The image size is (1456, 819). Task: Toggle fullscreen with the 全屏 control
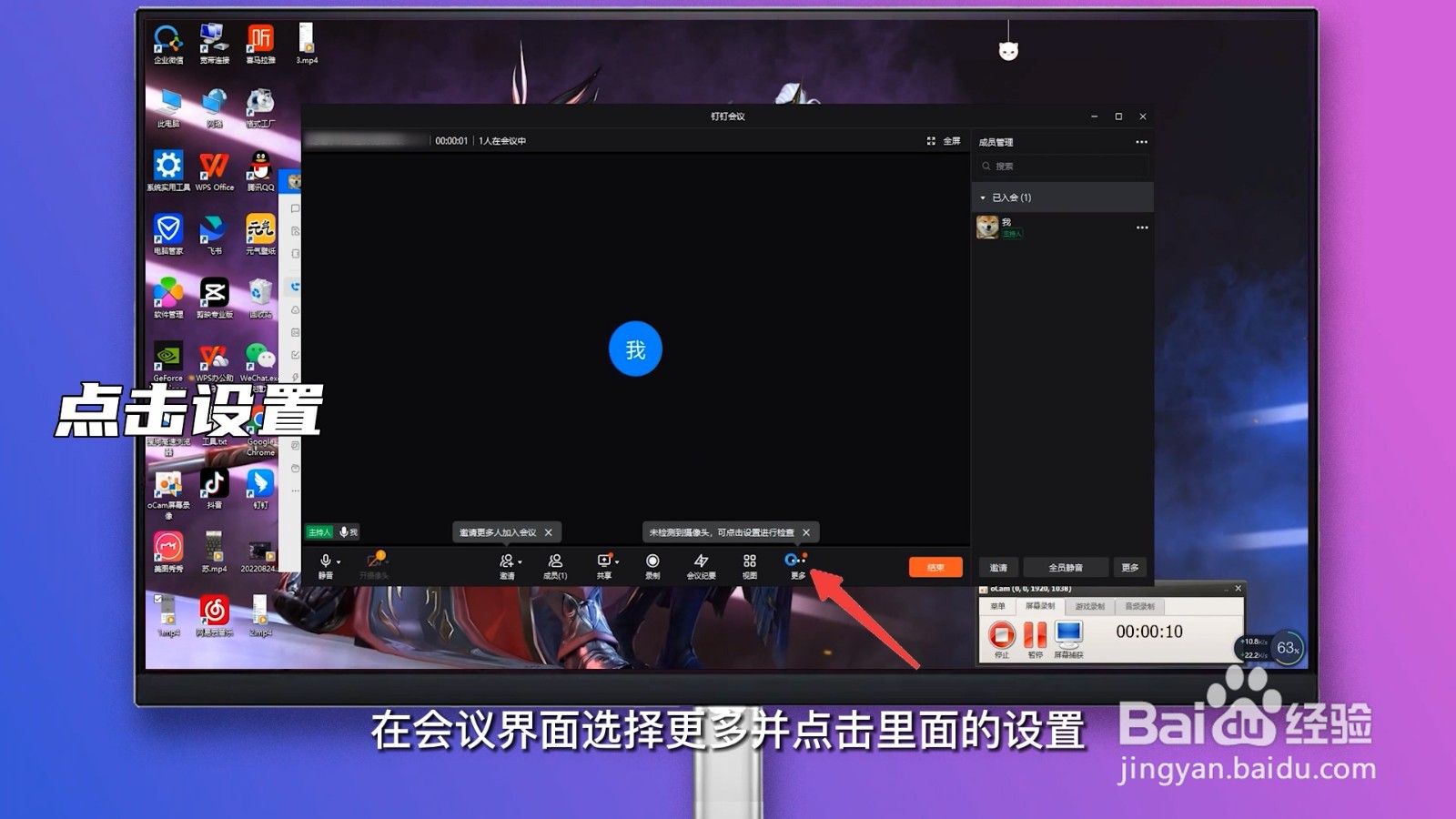(x=942, y=141)
